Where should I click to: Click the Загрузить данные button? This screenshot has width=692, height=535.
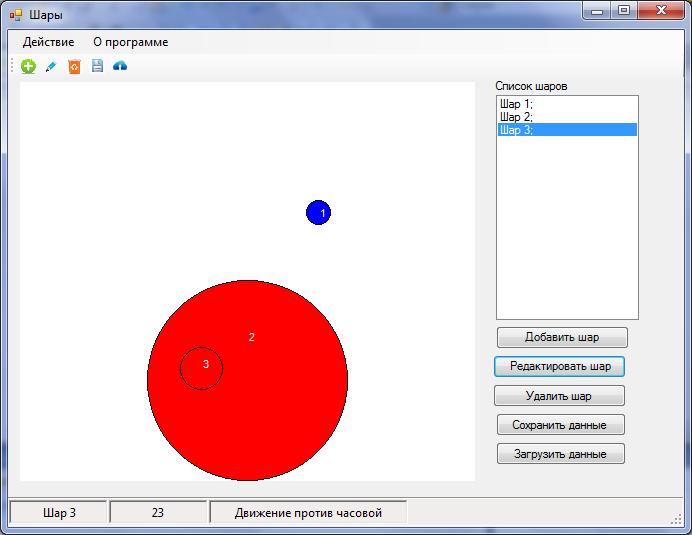[560, 454]
